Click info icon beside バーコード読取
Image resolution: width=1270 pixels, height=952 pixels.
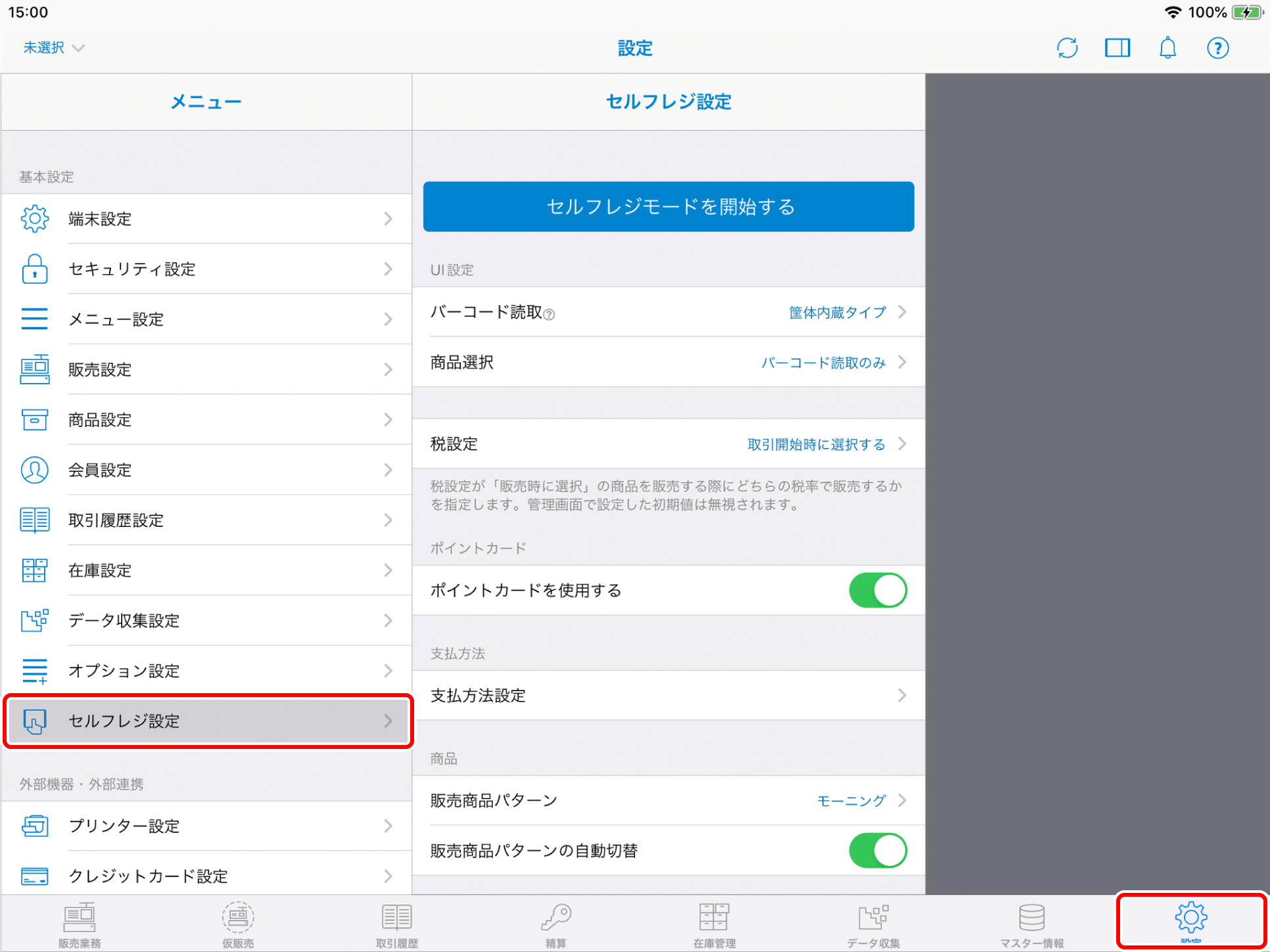[550, 315]
